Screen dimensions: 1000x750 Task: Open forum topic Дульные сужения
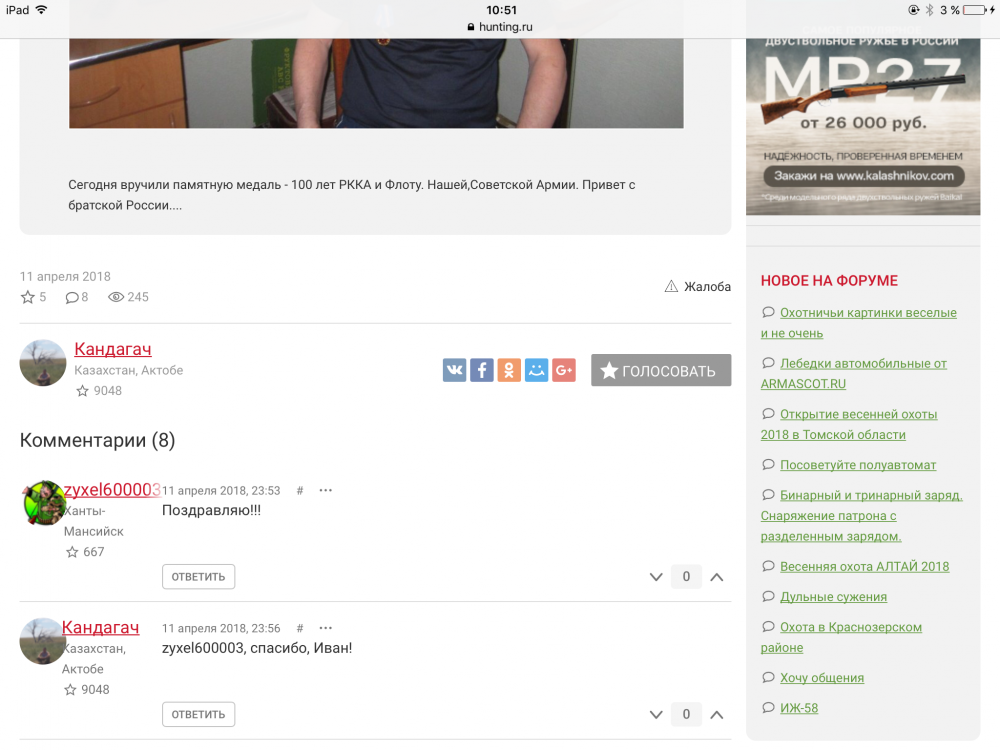tap(834, 597)
